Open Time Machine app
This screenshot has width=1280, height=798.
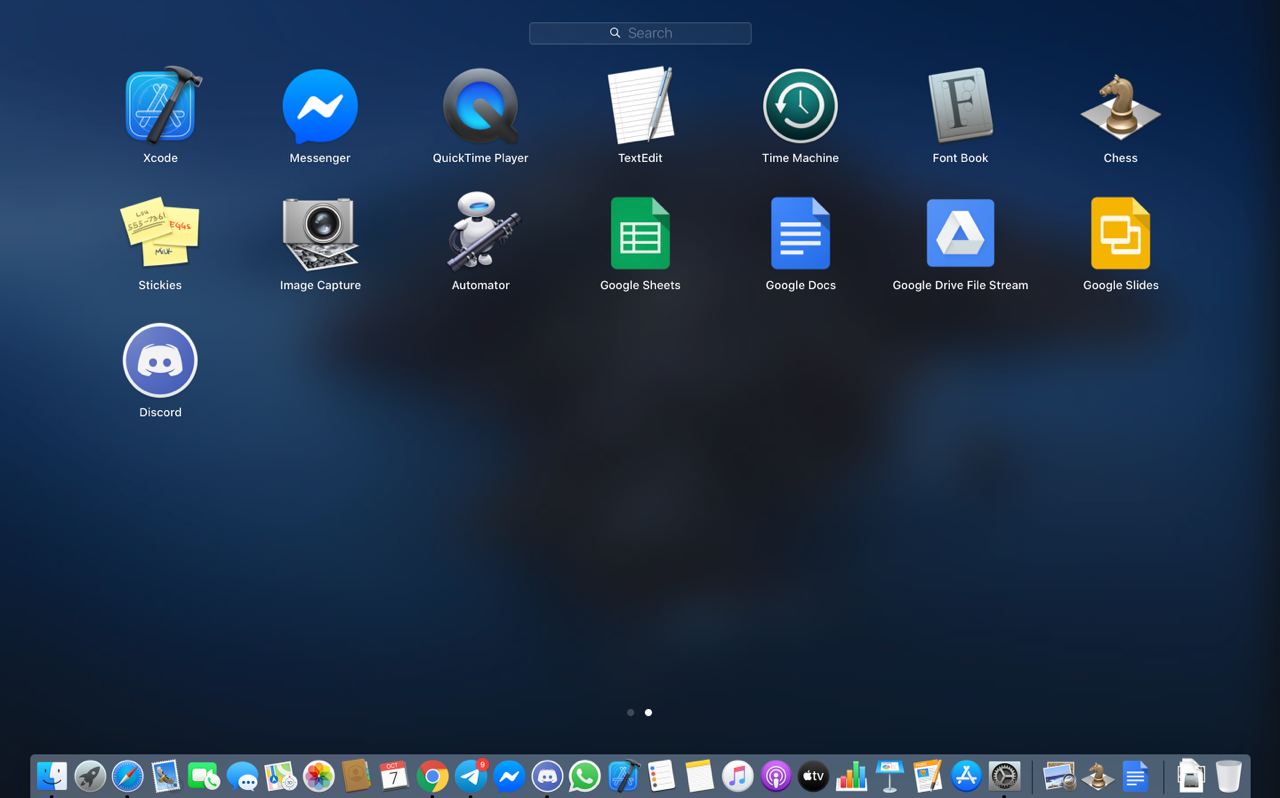coord(800,106)
